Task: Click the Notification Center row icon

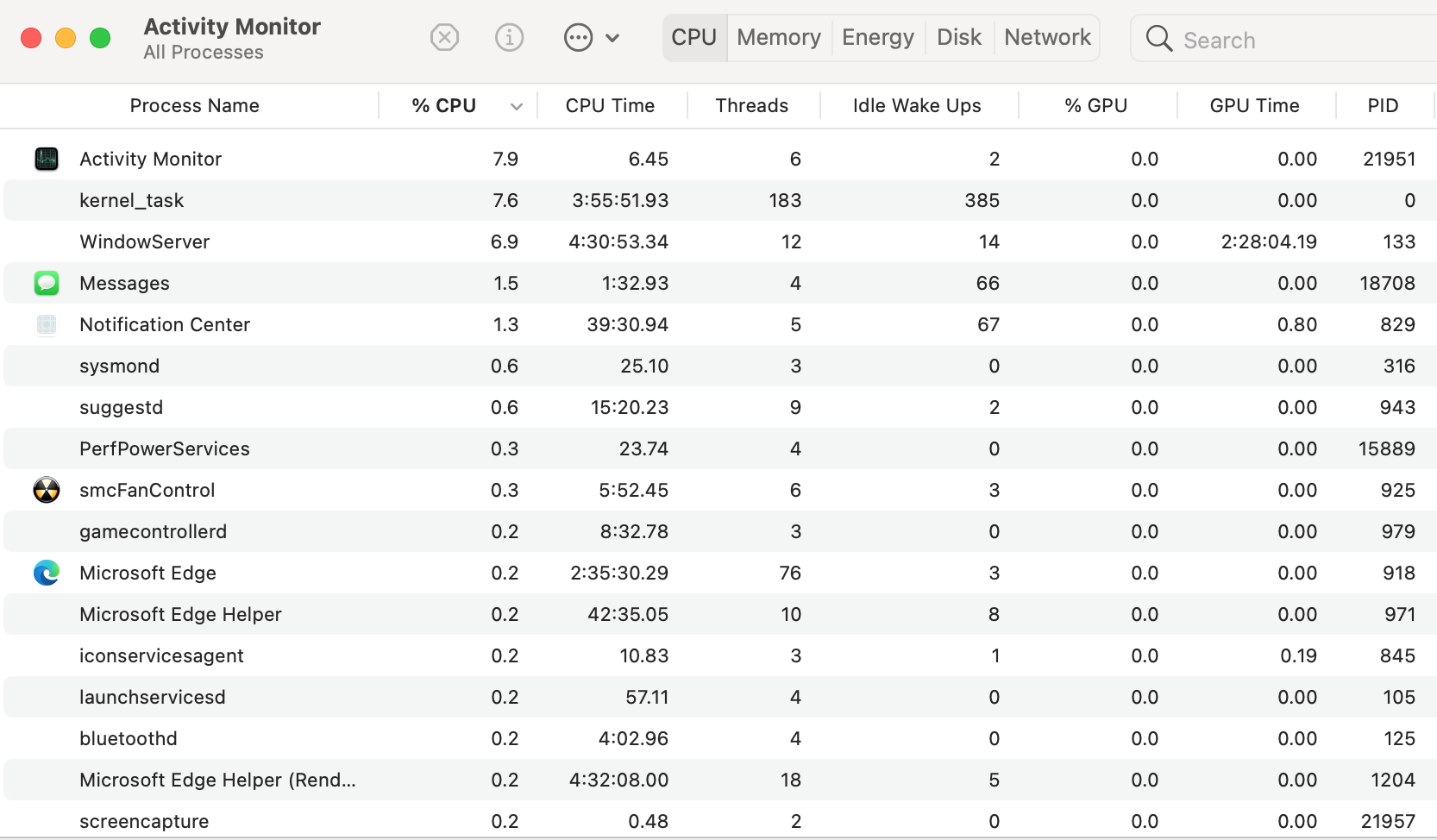Action: [47, 324]
